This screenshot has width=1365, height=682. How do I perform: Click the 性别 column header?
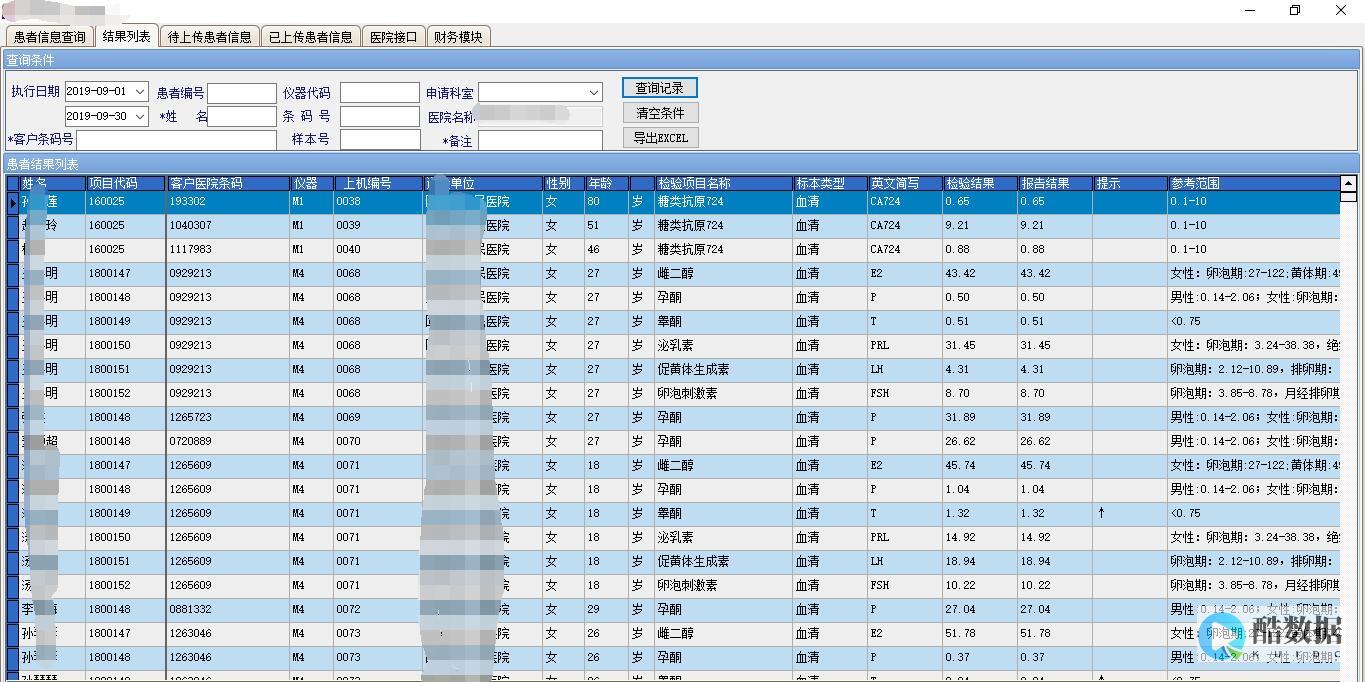[564, 183]
